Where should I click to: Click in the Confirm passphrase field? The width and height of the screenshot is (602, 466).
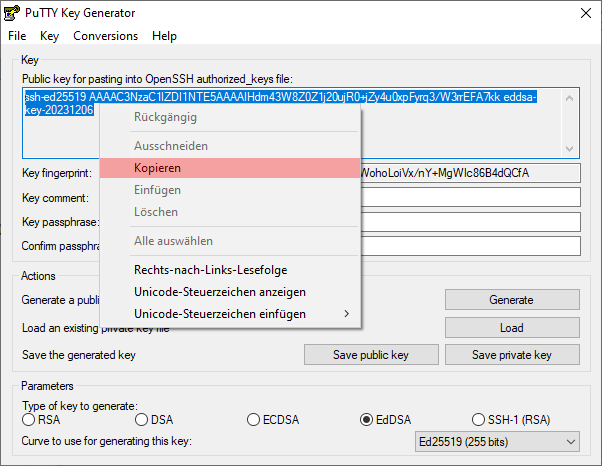pos(470,246)
